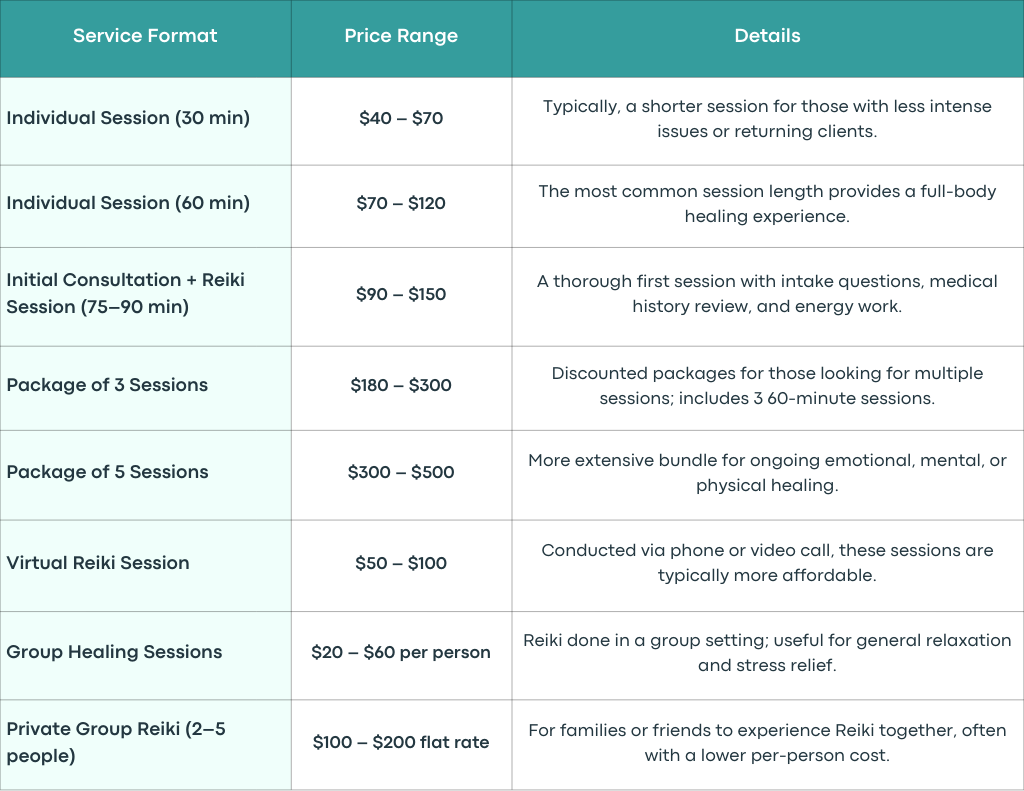The width and height of the screenshot is (1024, 791).
Task: Click the Service Format column header
Action: click(x=145, y=39)
